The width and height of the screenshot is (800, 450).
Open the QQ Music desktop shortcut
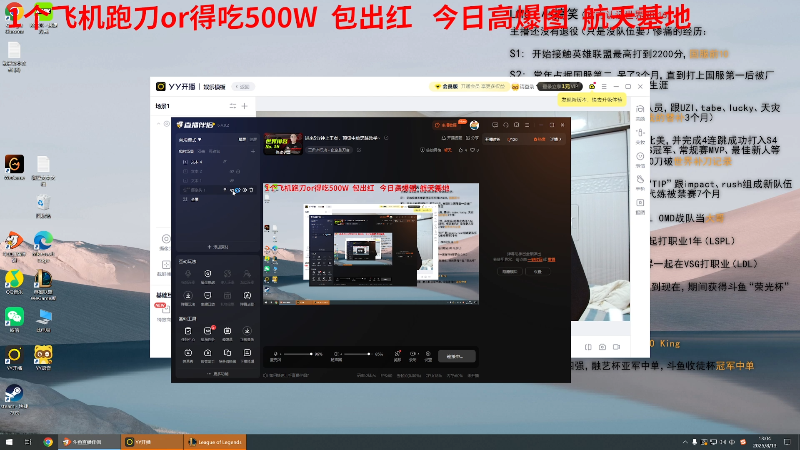(x=14, y=282)
